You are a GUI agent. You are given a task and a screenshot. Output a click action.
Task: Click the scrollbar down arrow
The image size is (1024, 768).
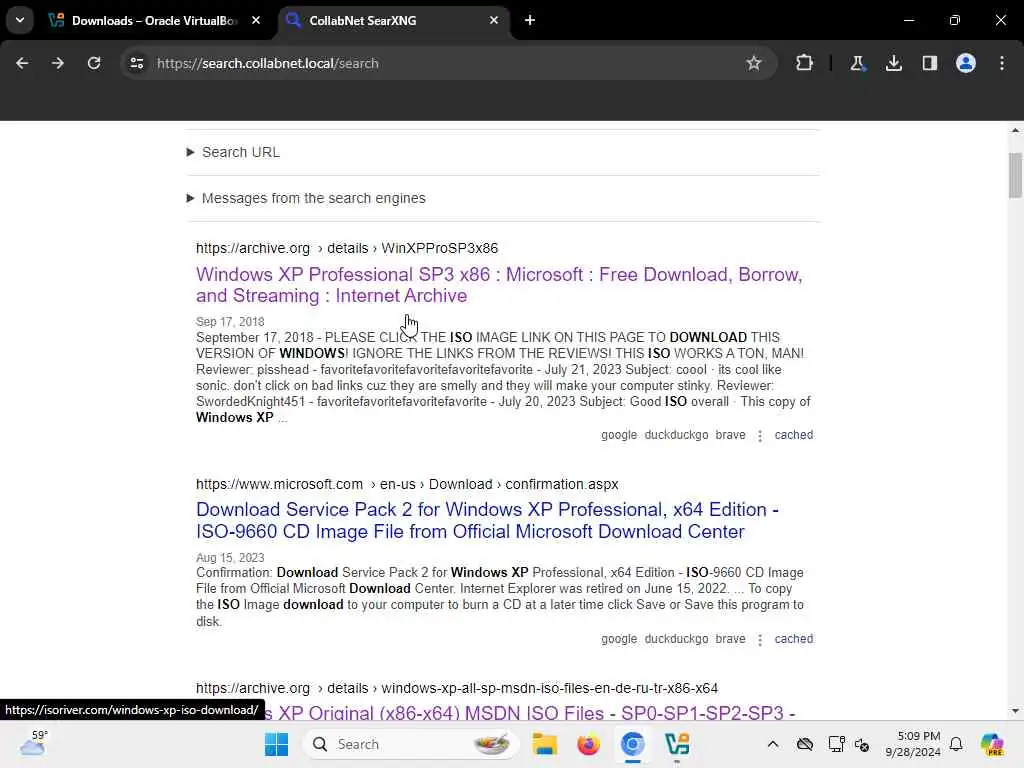coord(1015,711)
